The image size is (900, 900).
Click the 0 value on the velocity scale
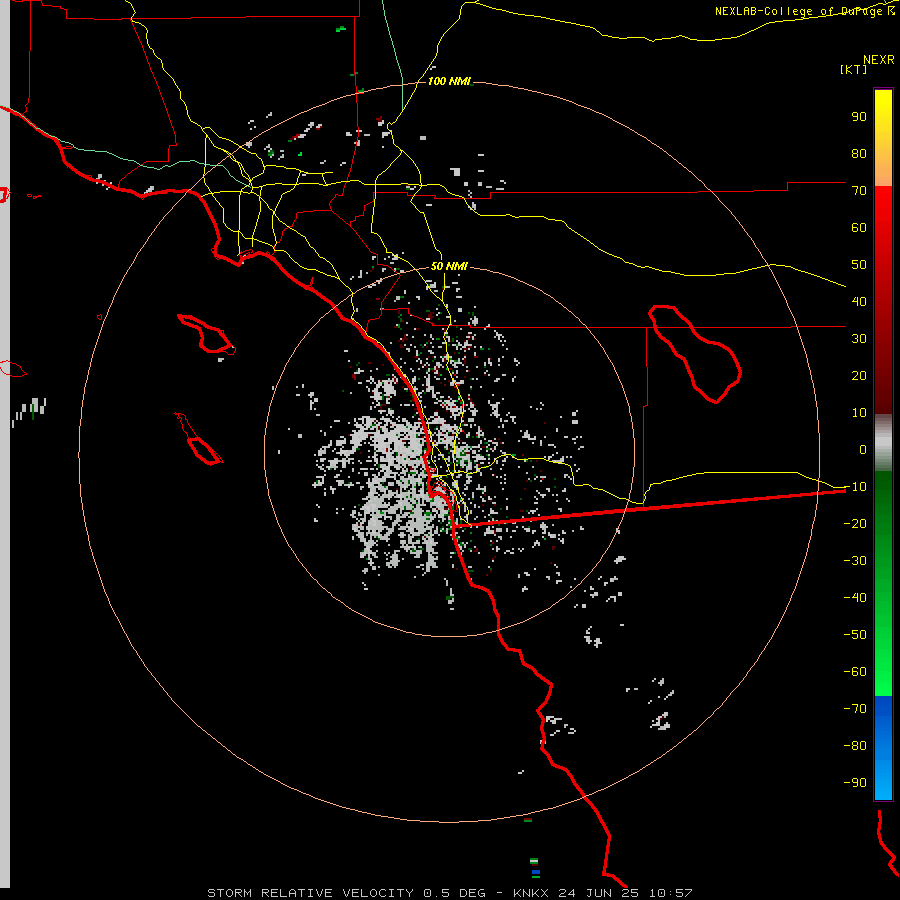coord(863,450)
